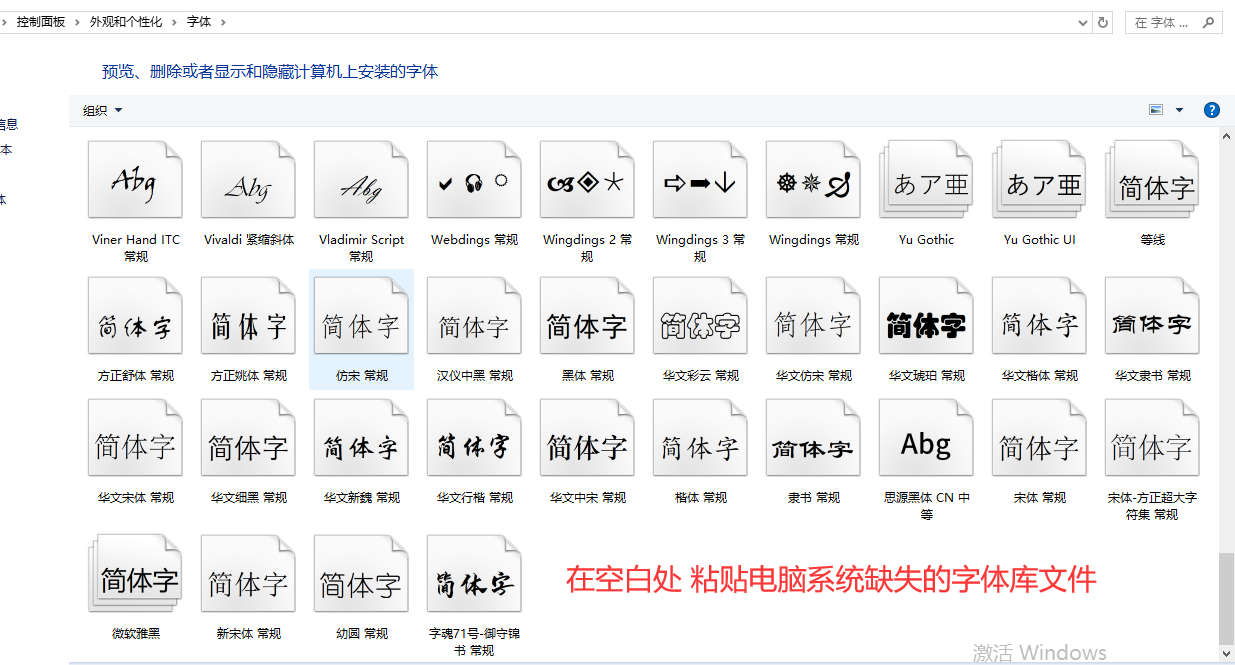Select the 华文琥珀 font icon

(x=927, y=316)
